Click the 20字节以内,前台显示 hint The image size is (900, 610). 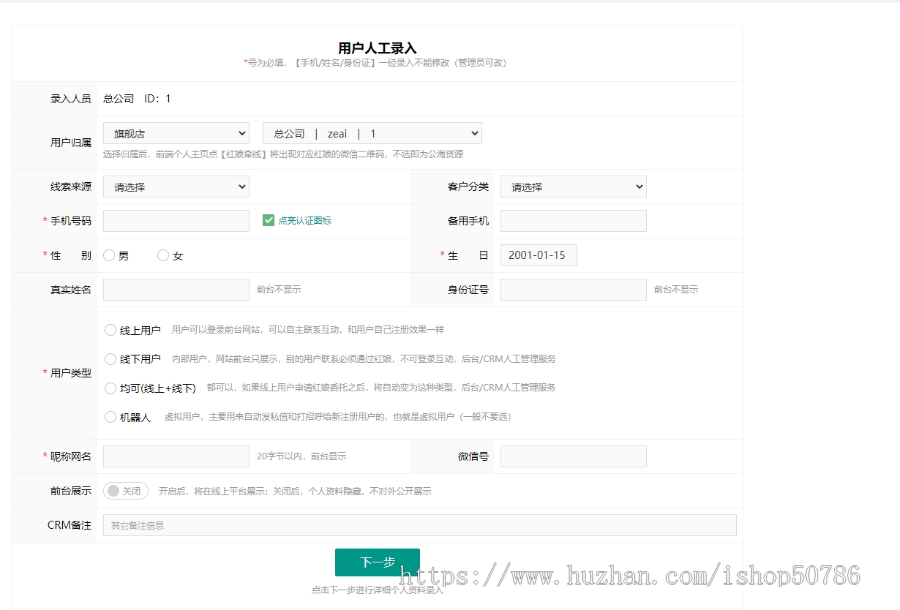coord(301,456)
